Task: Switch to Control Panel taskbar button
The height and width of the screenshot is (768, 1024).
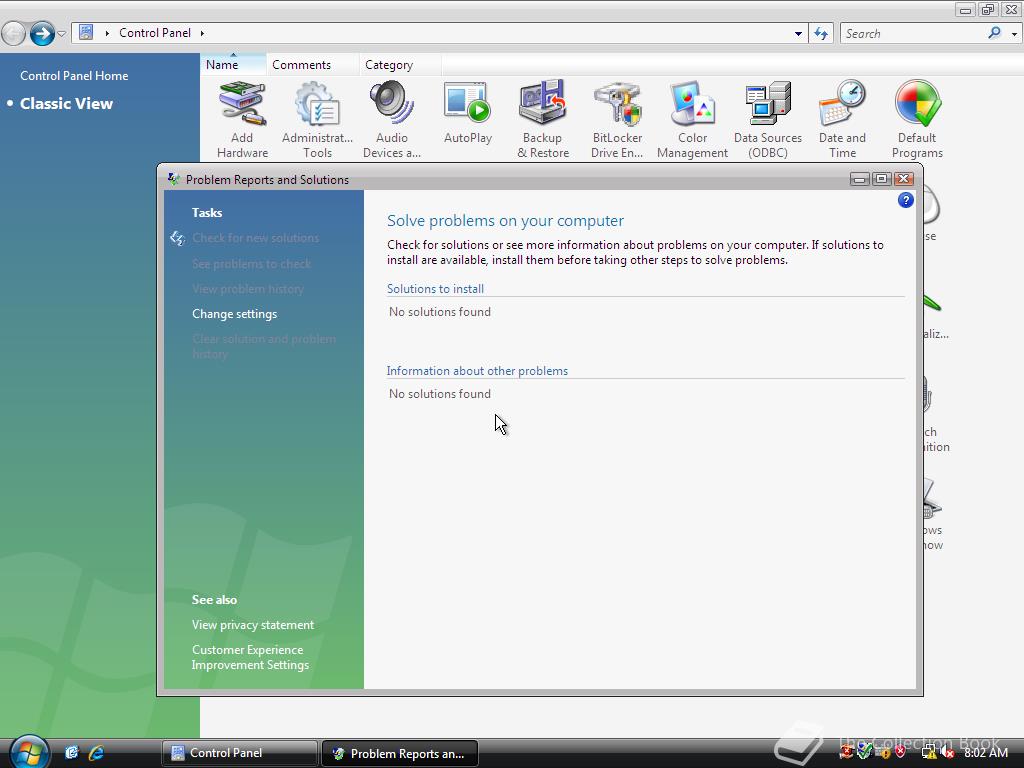Action: [x=239, y=753]
